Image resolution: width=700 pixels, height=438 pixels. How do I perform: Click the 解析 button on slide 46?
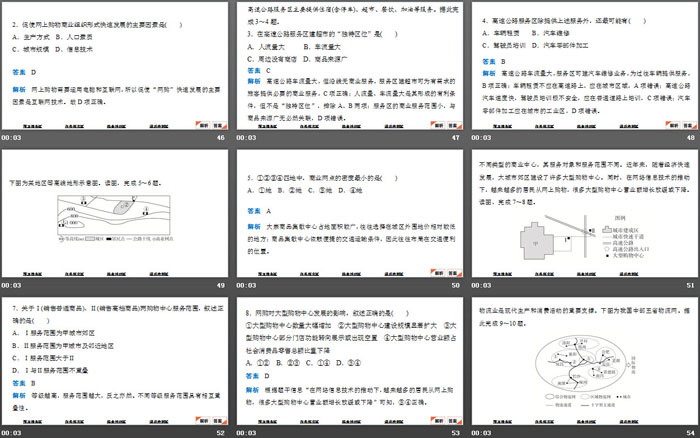[203, 125]
